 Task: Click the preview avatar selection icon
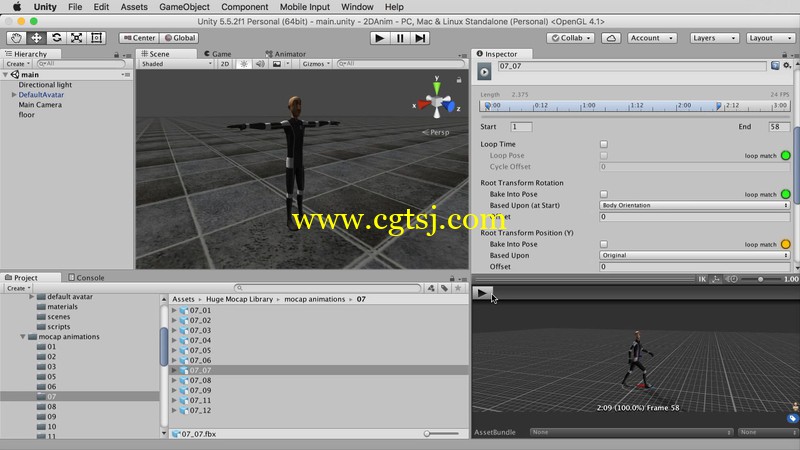coord(795,407)
